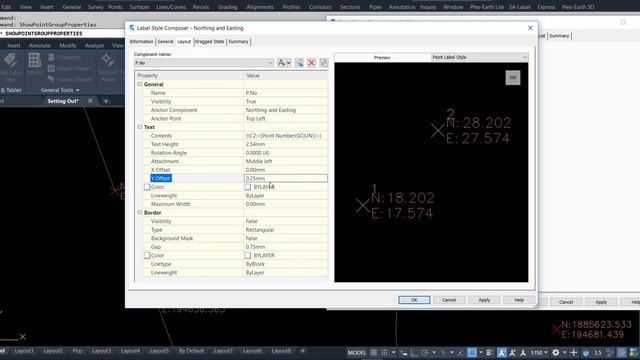
Task: Click Help in Label Style Composer
Action: (519, 300)
